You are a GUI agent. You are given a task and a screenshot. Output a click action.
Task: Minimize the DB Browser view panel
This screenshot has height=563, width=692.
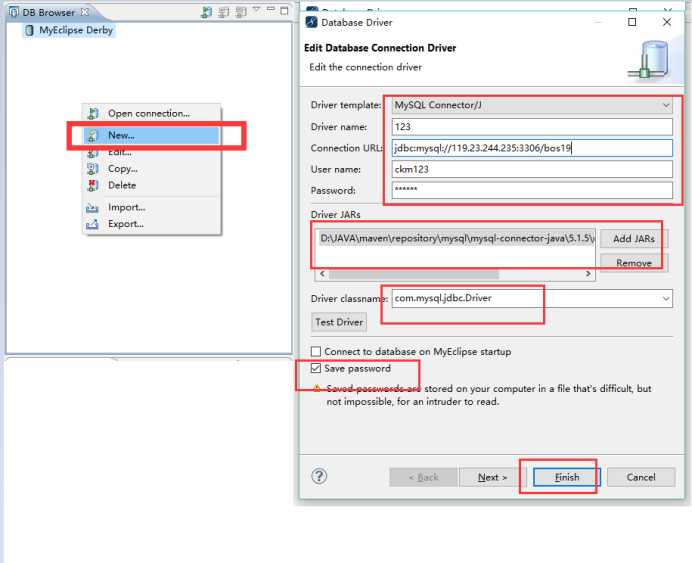point(271,9)
